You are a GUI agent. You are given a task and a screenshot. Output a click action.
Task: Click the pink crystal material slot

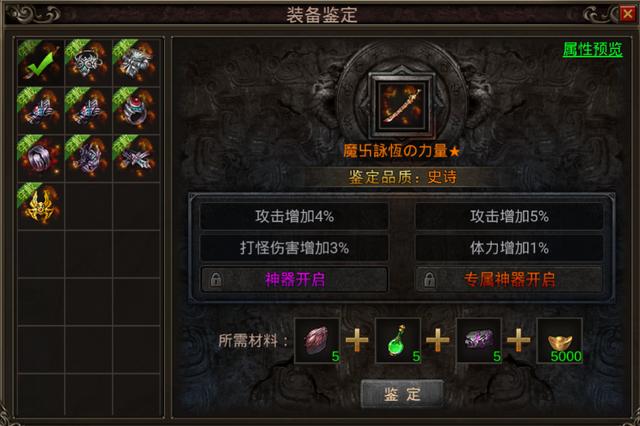pos(317,341)
